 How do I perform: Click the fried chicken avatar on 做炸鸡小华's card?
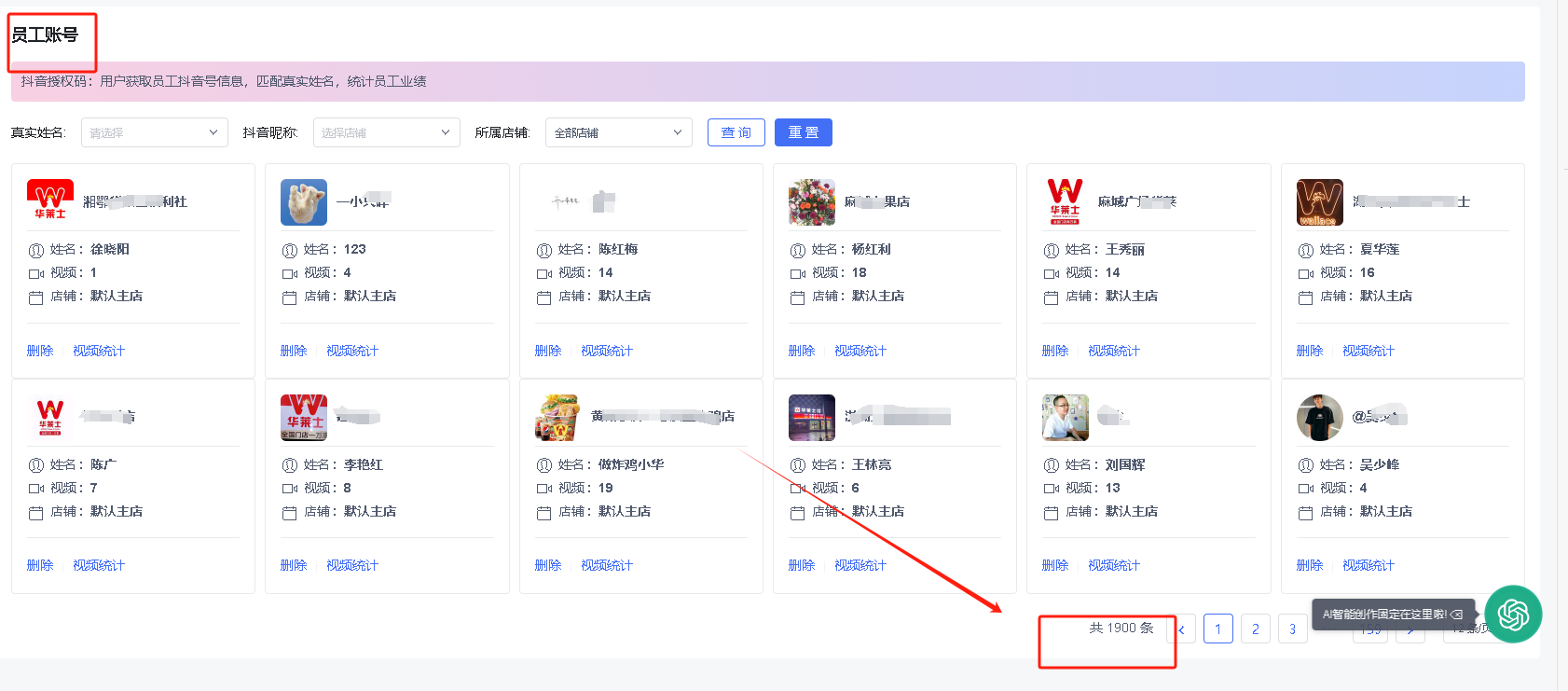click(558, 417)
